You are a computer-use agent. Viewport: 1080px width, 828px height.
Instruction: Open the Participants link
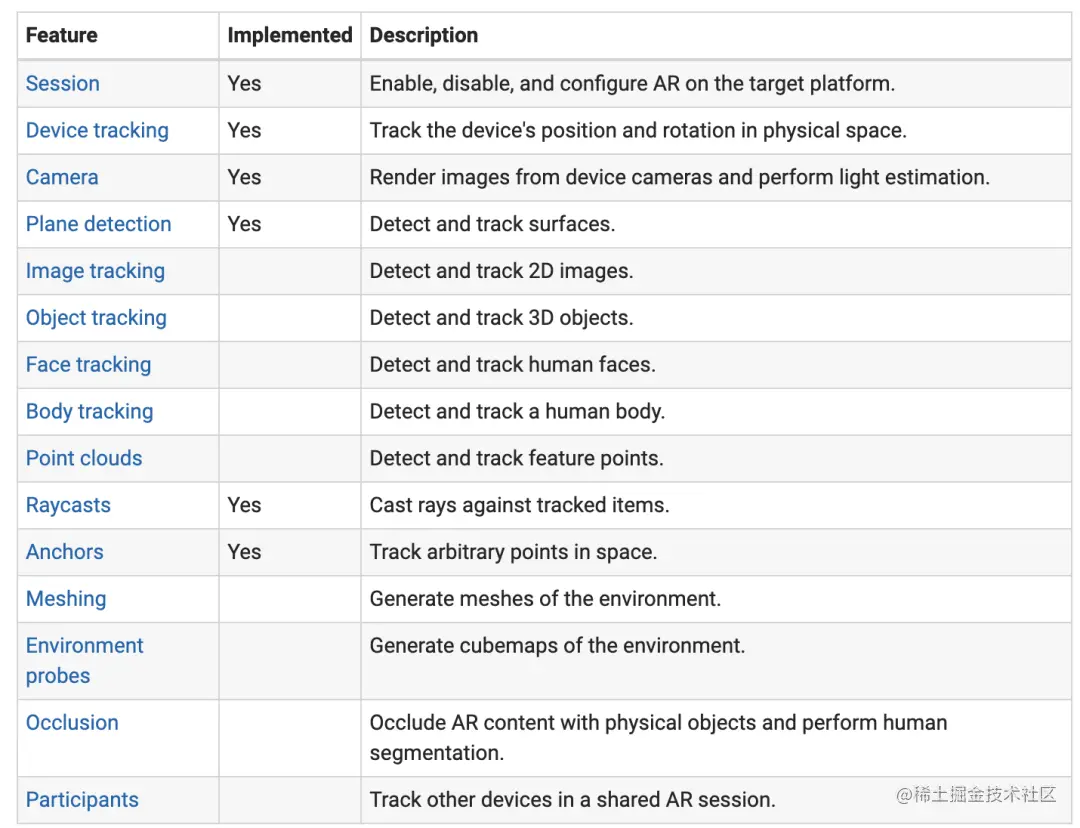[82, 800]
